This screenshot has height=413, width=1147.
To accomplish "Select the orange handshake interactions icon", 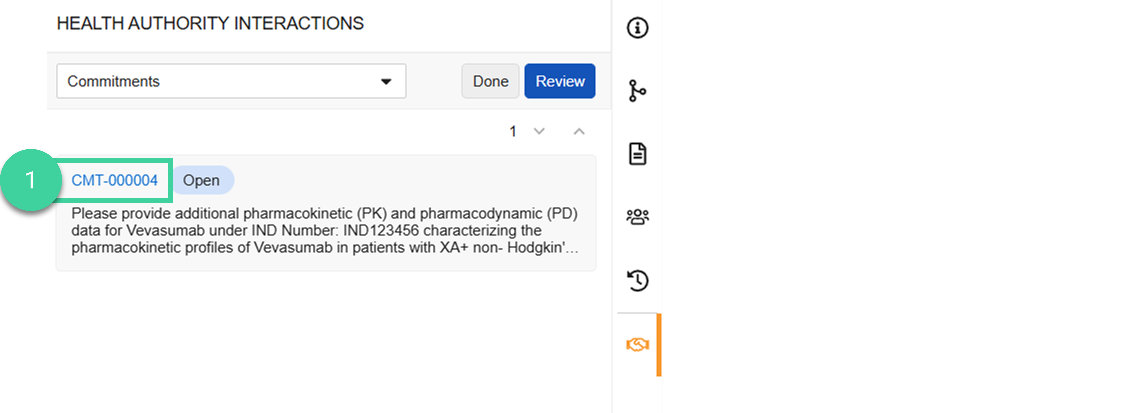I will click(x=638, y=344).
